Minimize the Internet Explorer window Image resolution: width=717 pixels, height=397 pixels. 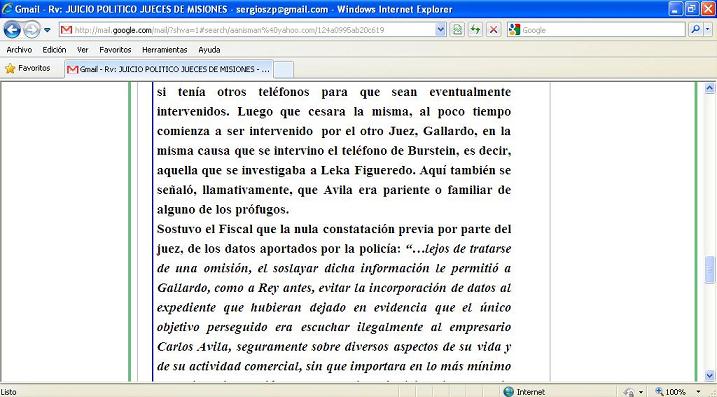click(x=675, y=8)
